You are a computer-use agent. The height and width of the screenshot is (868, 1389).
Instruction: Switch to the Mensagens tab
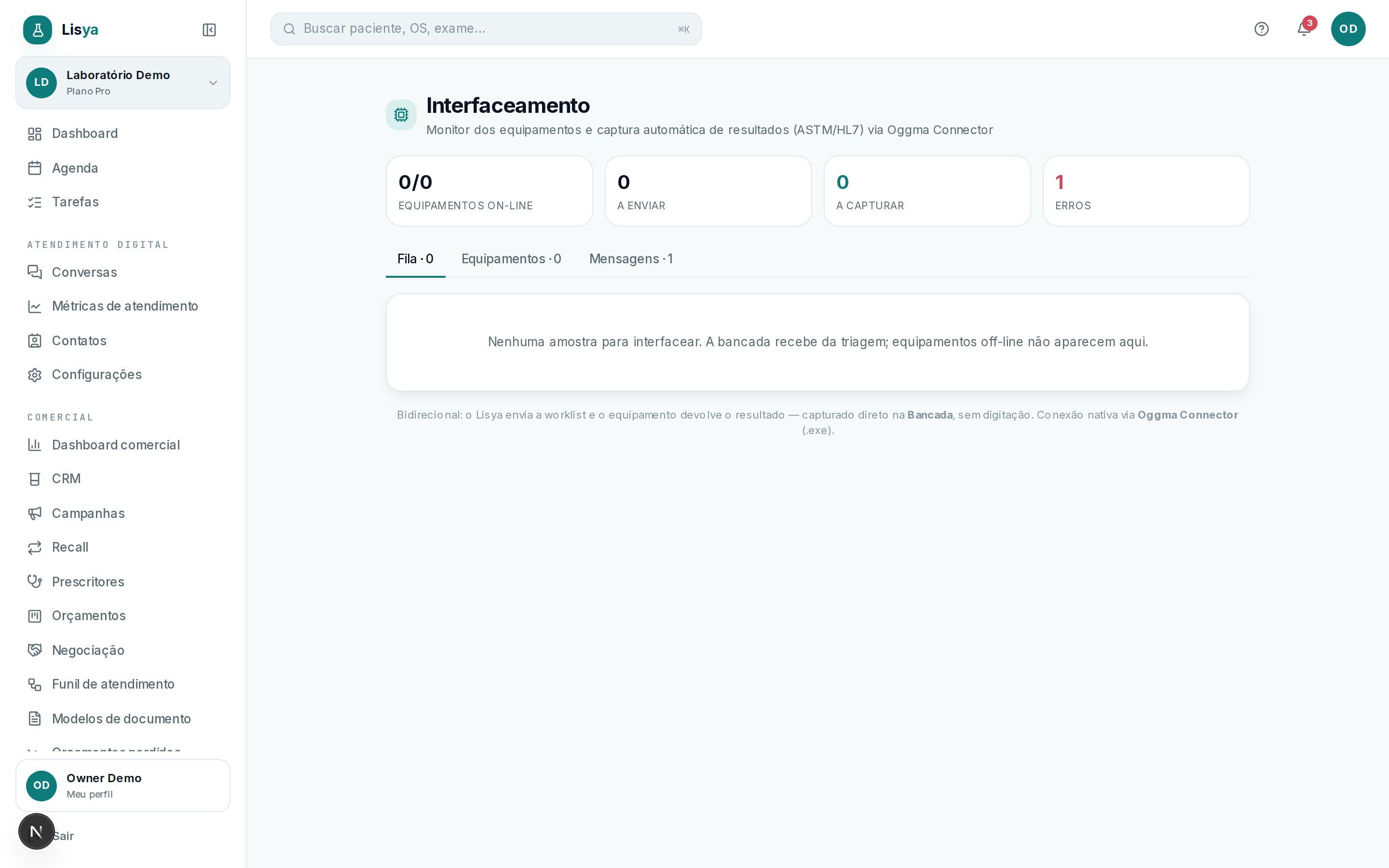[x=631, y=259]
